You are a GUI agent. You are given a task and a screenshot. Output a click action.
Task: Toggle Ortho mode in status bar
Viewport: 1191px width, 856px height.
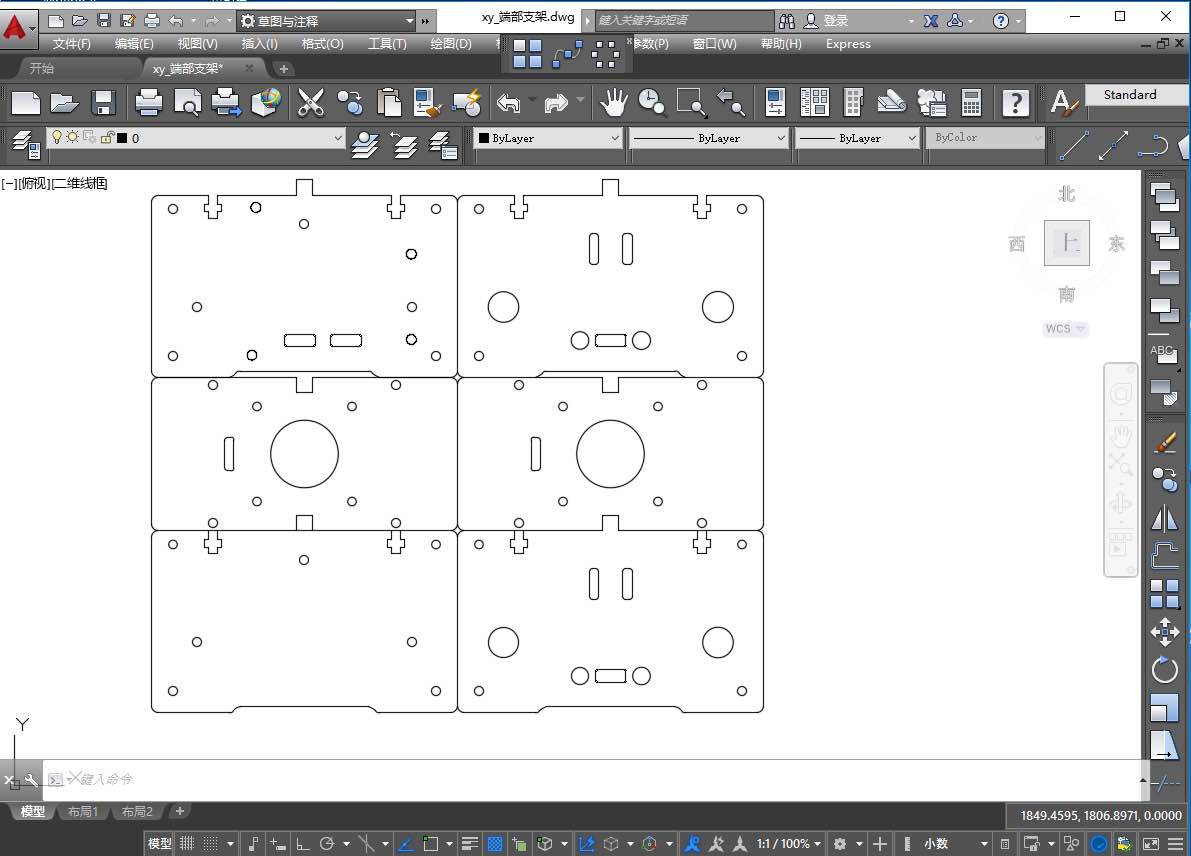coord(302,843)
